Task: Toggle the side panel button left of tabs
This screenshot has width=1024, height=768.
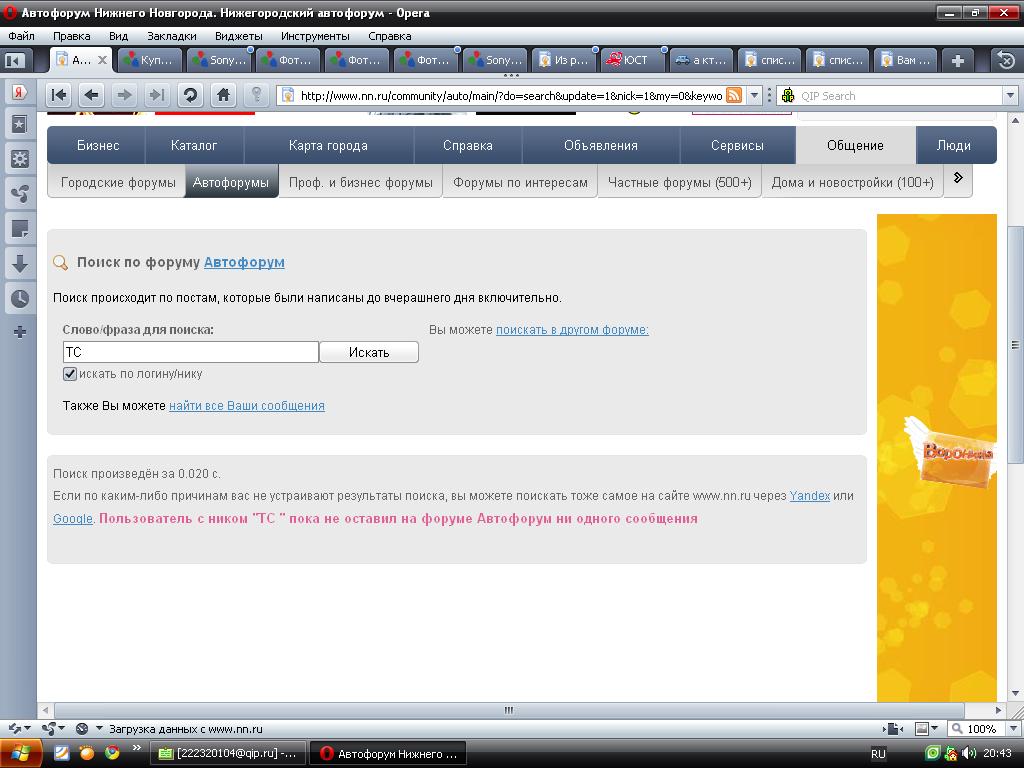Action: click(x=14, y=61)
